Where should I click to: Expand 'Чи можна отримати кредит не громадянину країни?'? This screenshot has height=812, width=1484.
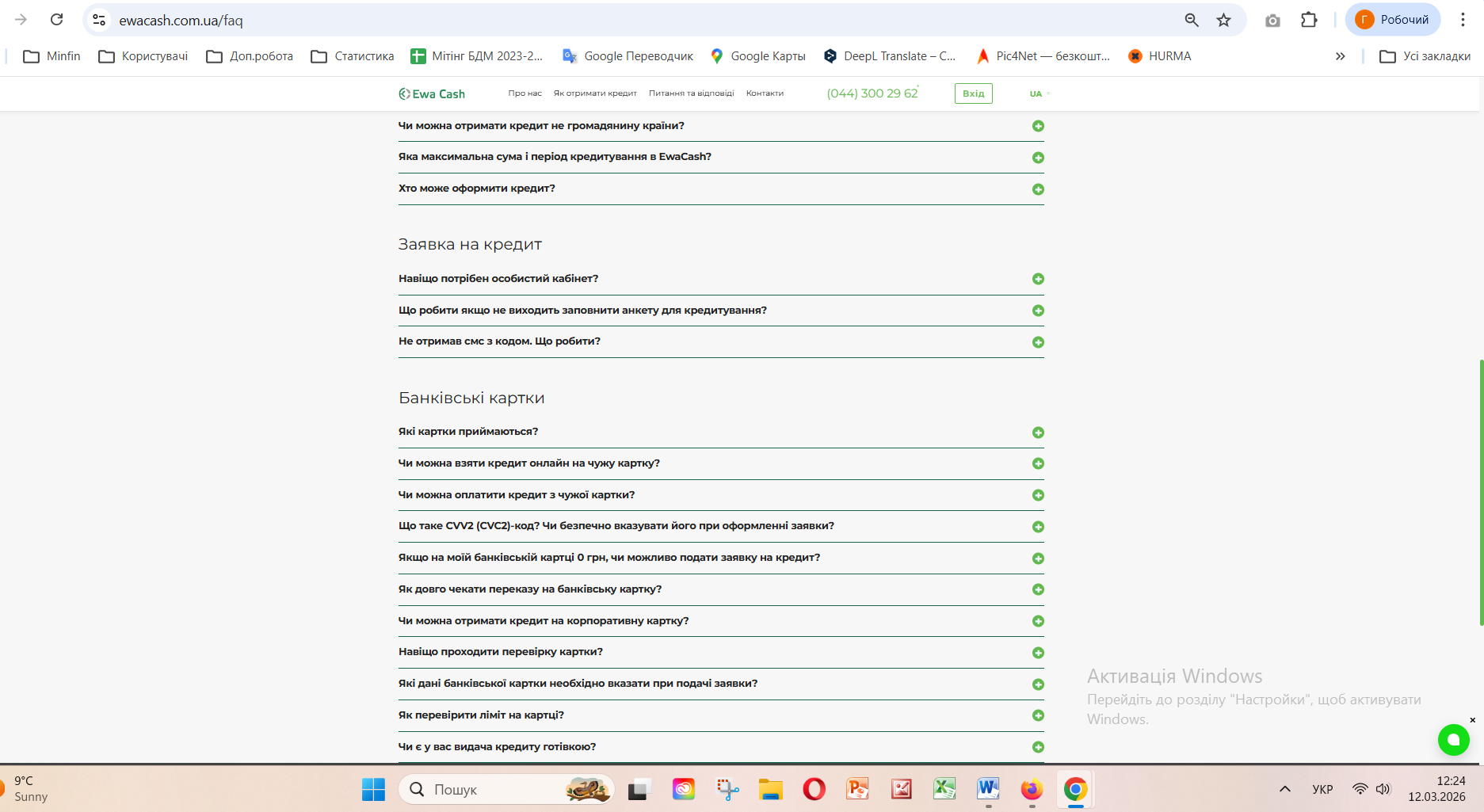pos(721,126)
